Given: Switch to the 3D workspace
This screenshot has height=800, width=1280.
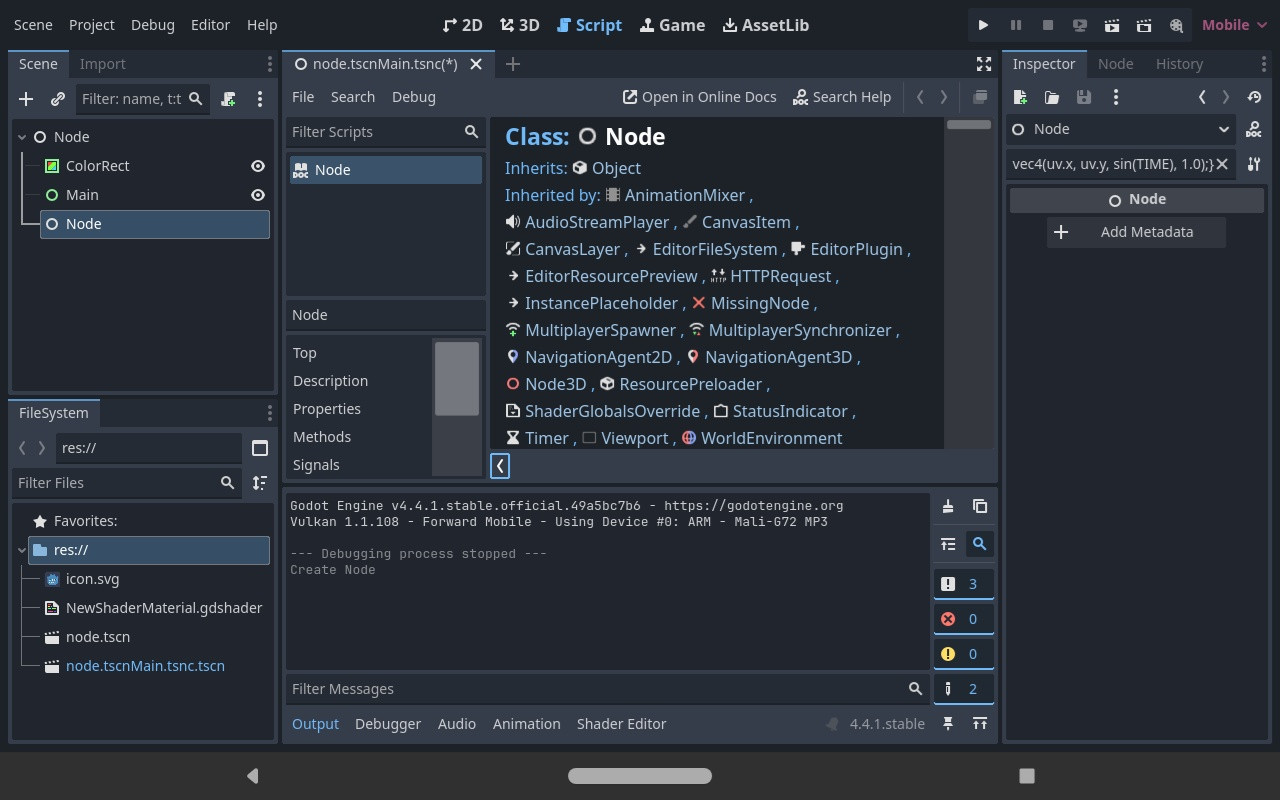Looking at the screenshot, I should click(520, 25).
